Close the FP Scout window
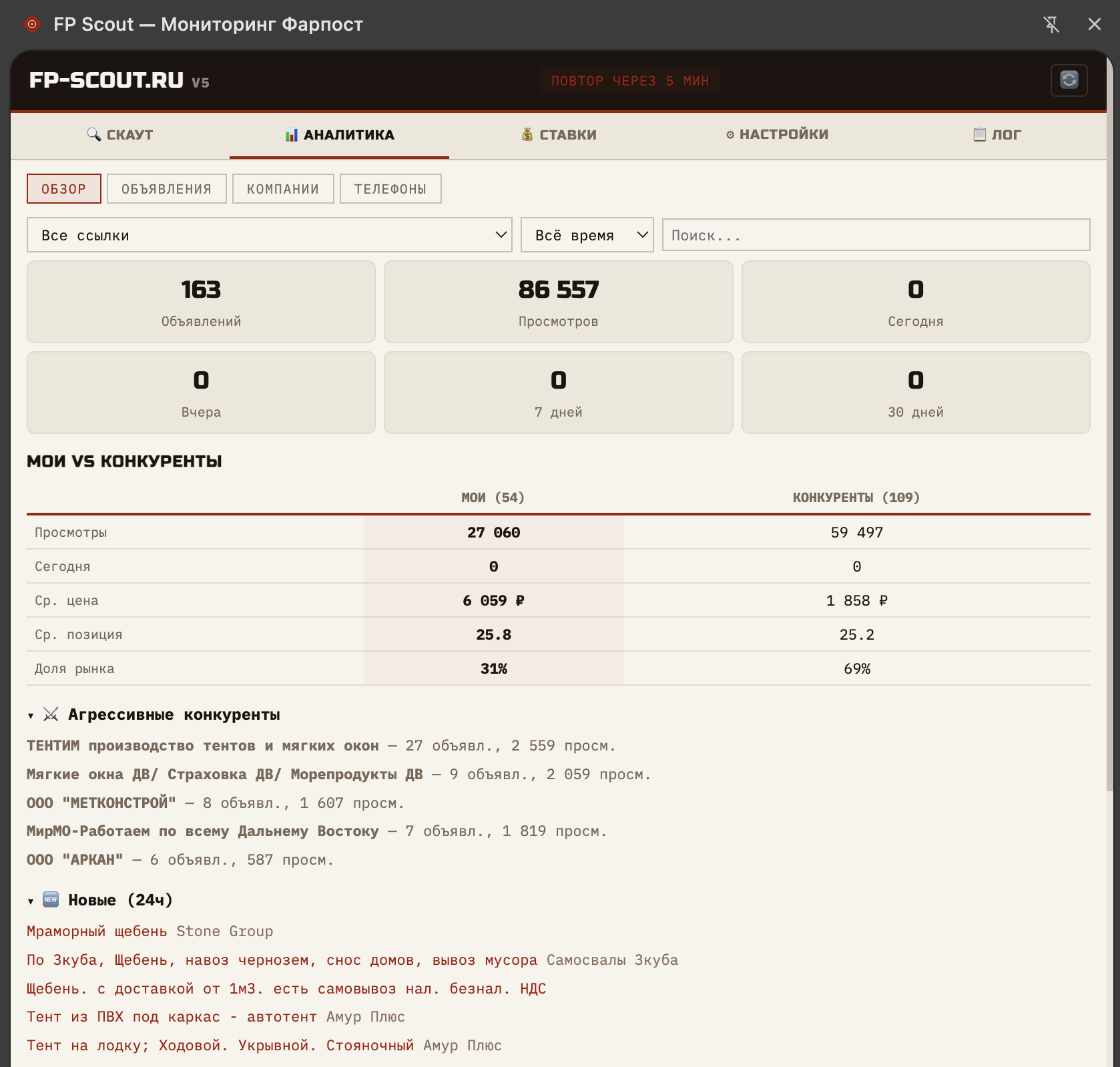Image resolution: width=1120 pixels, height=1067 pixels. click(1095, 25)
